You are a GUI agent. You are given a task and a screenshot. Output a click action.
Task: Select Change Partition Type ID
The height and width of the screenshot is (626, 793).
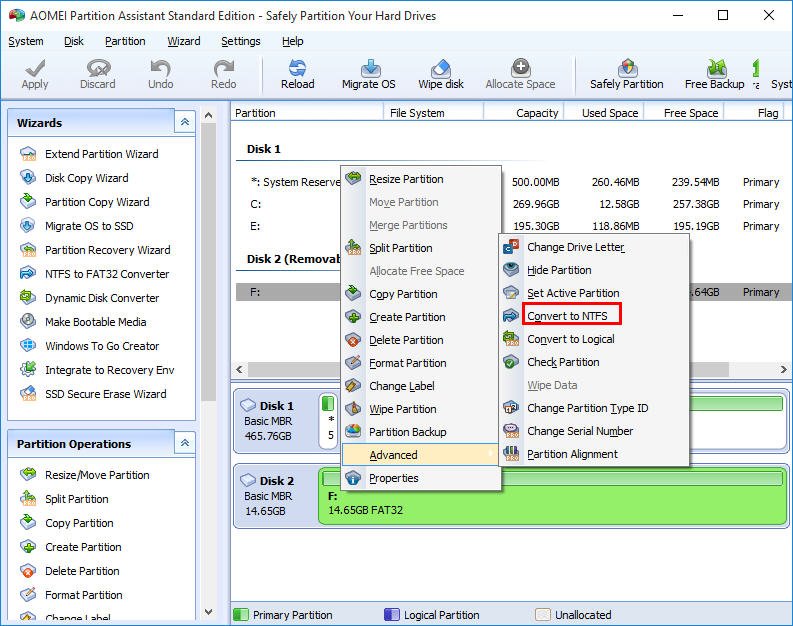click(x=594, y=408)
